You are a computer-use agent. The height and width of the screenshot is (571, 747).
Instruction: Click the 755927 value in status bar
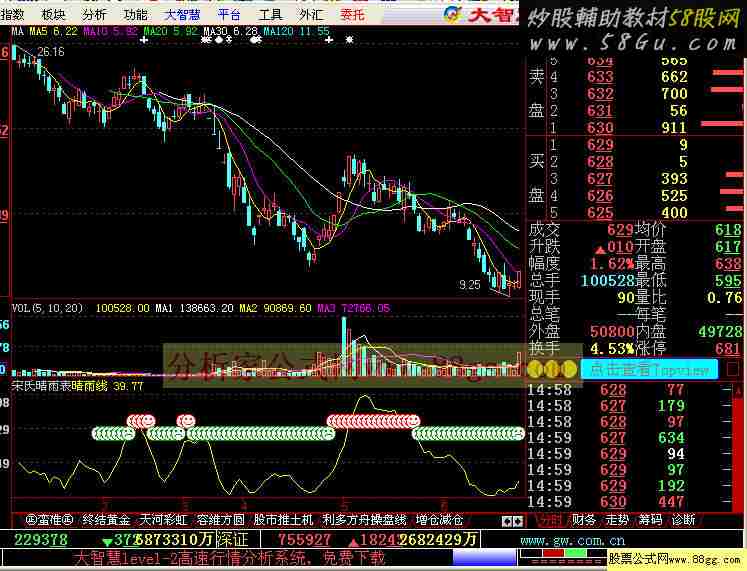tap(304, 540)
